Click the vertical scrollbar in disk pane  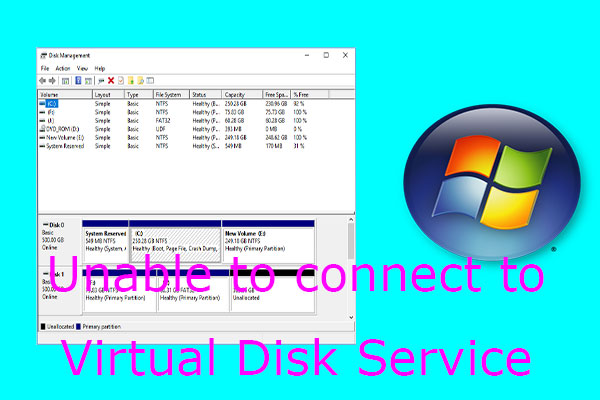(350, 240)
